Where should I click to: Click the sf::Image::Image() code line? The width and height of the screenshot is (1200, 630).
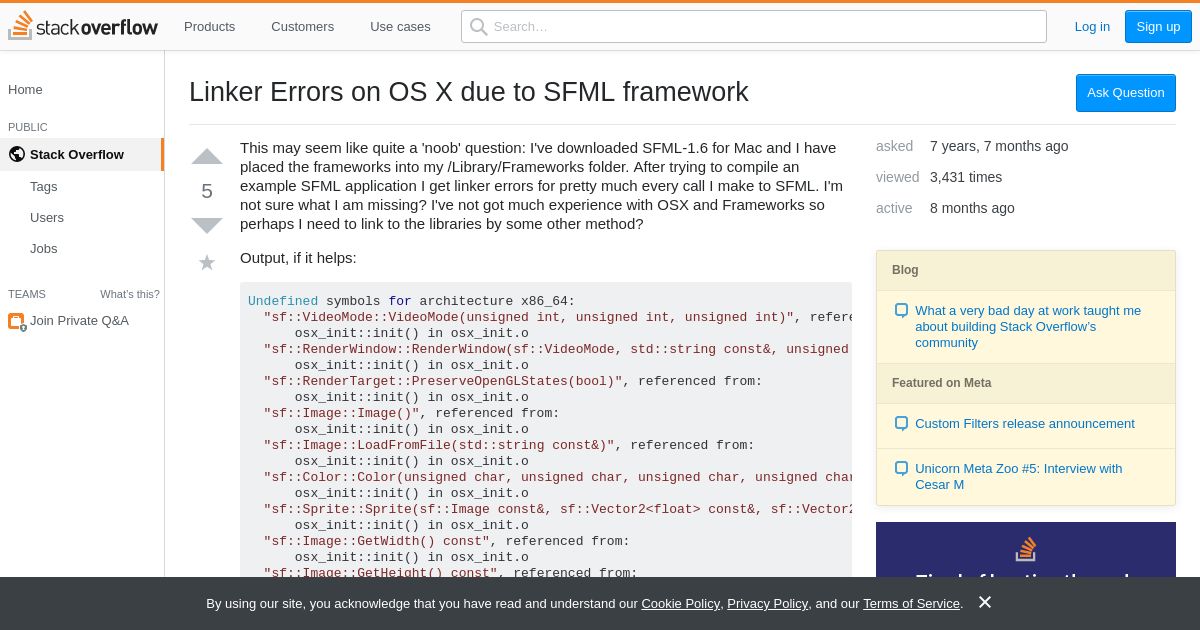[412, 413]
